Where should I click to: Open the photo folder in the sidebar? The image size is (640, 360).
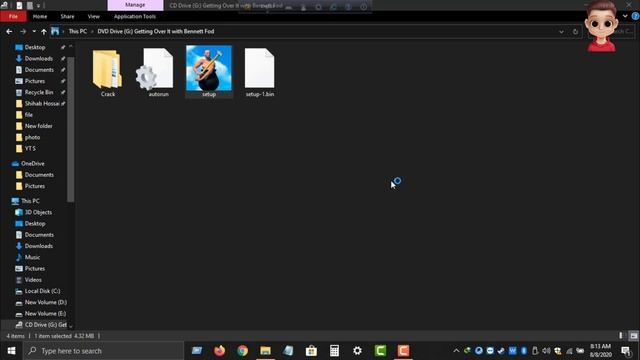pos(32,137)
